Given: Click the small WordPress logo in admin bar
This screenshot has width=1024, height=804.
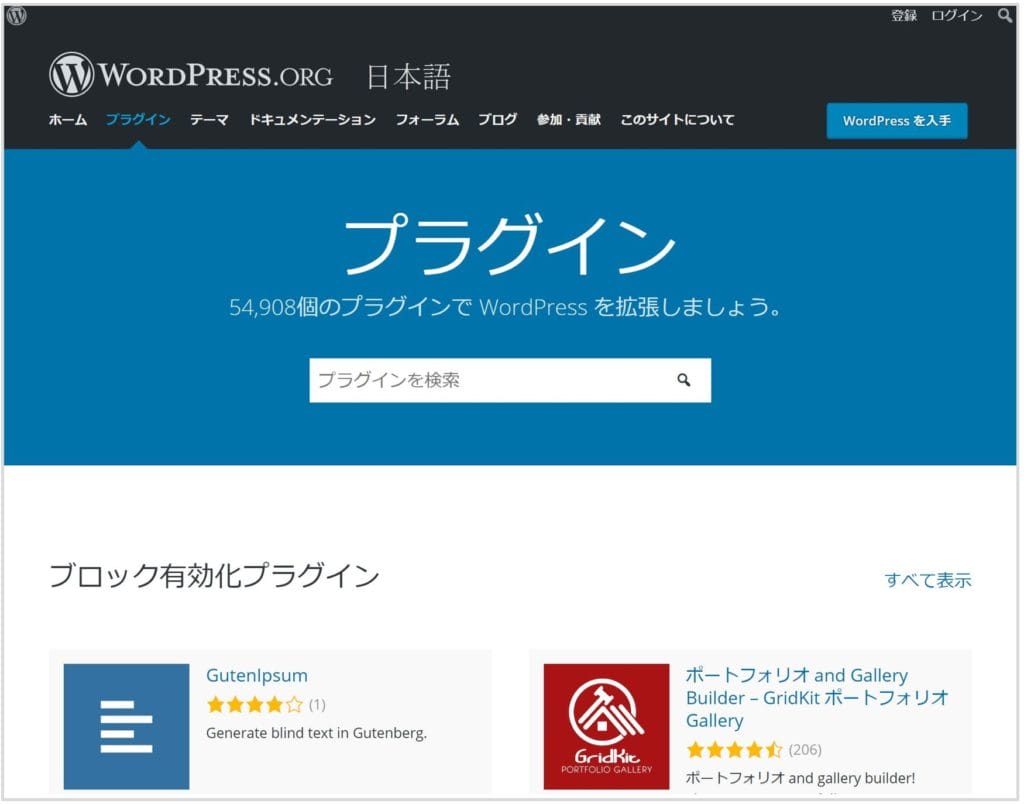Looking at the screenshot, I should (x=16, y=16).
